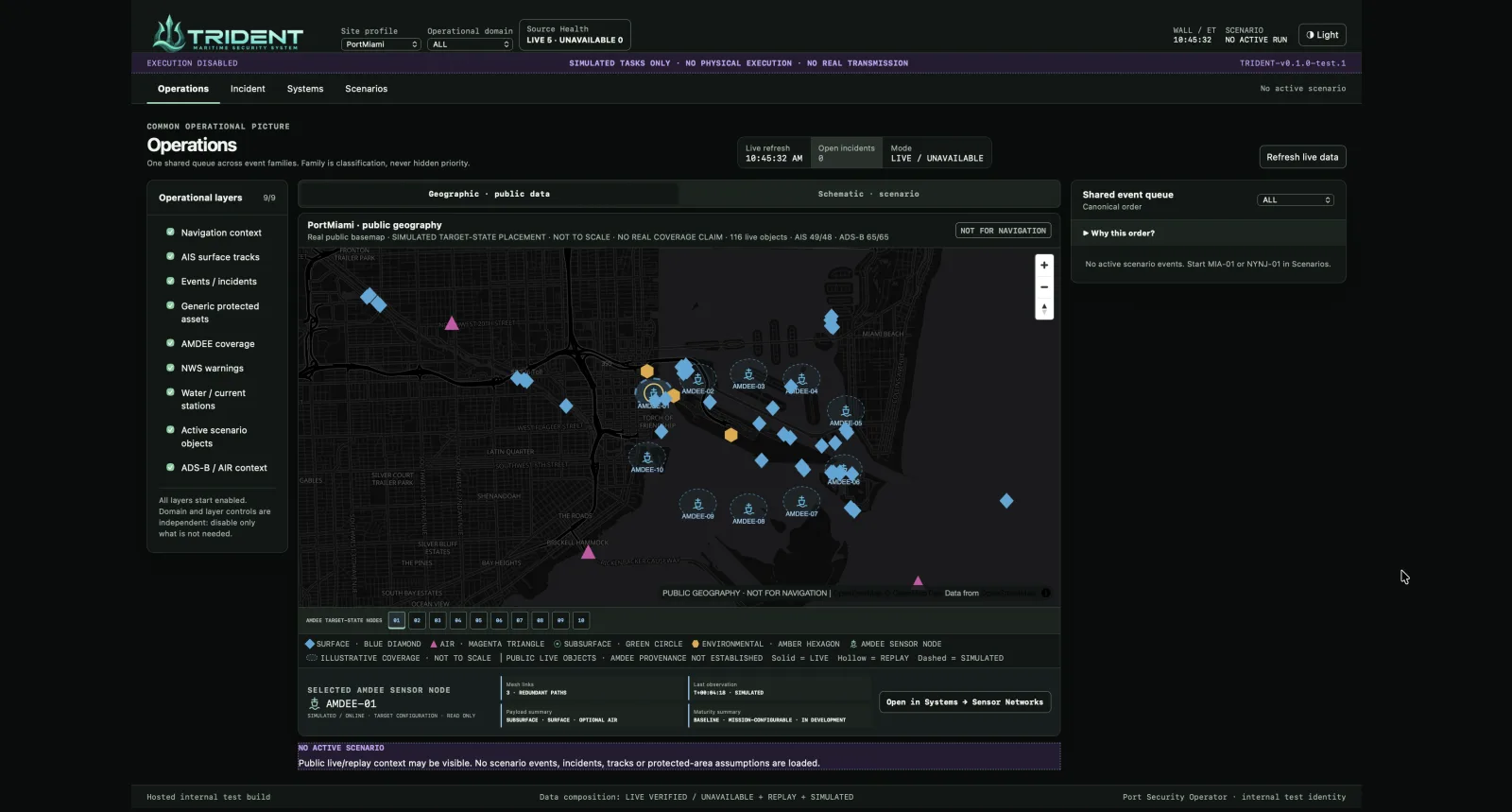Switch to Light theme
The width and height of the screenshot is (1512, 812).
pos(1322,35)
